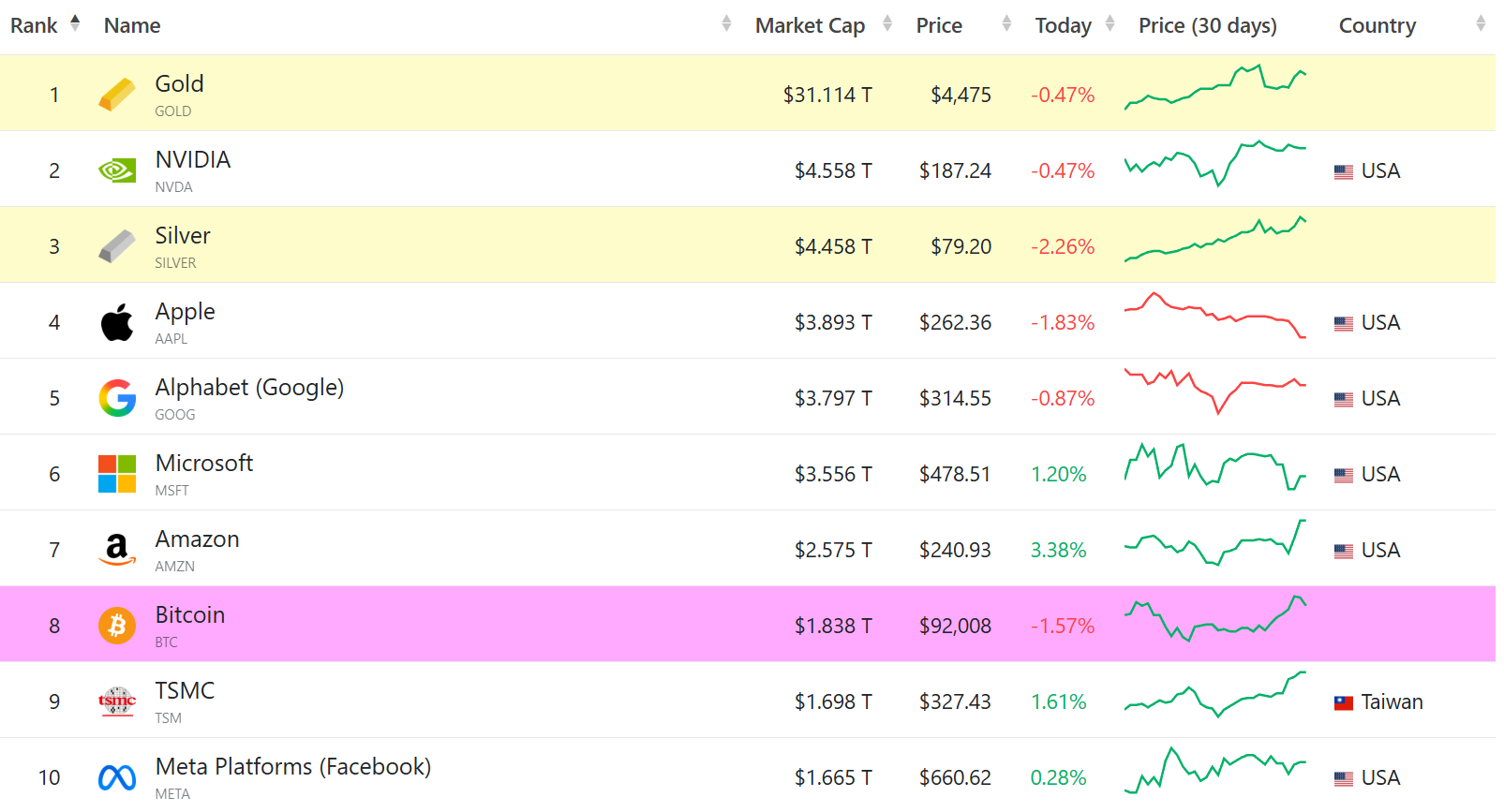Click the NVIDIA logo icon
1504x812 pixels.
(x=117, y=170)
